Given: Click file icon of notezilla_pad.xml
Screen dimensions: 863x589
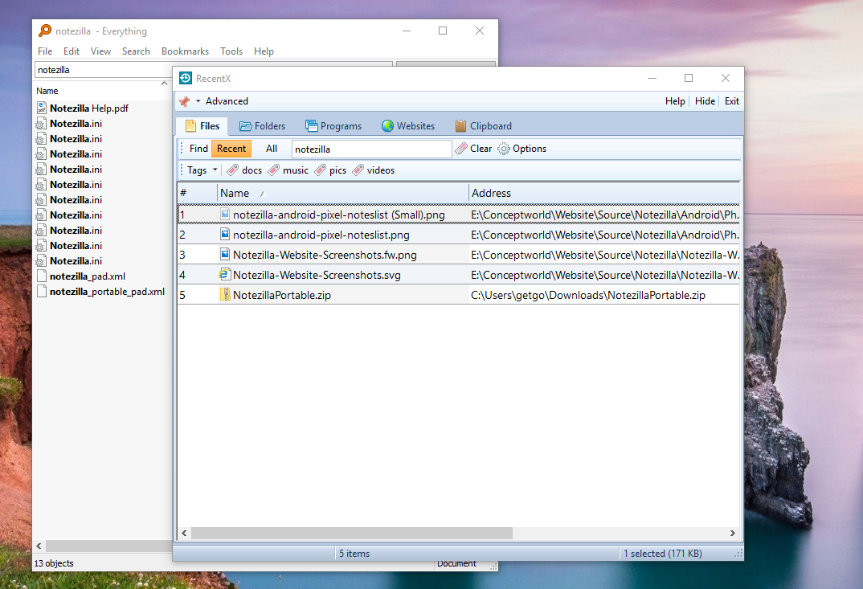Looking at the screenshot, I should click(x=41, y=276).
